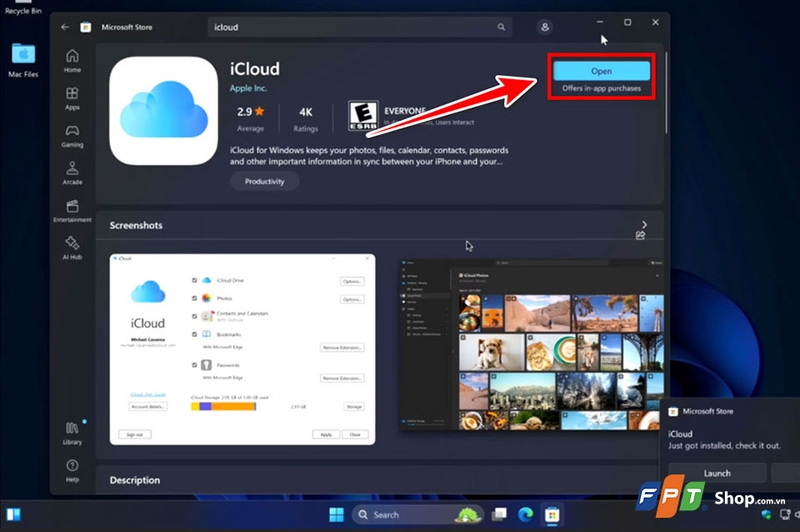This screenshot has width=800, height=532.
Task: Click the Description section heading
Action: (x=135, y=480)
